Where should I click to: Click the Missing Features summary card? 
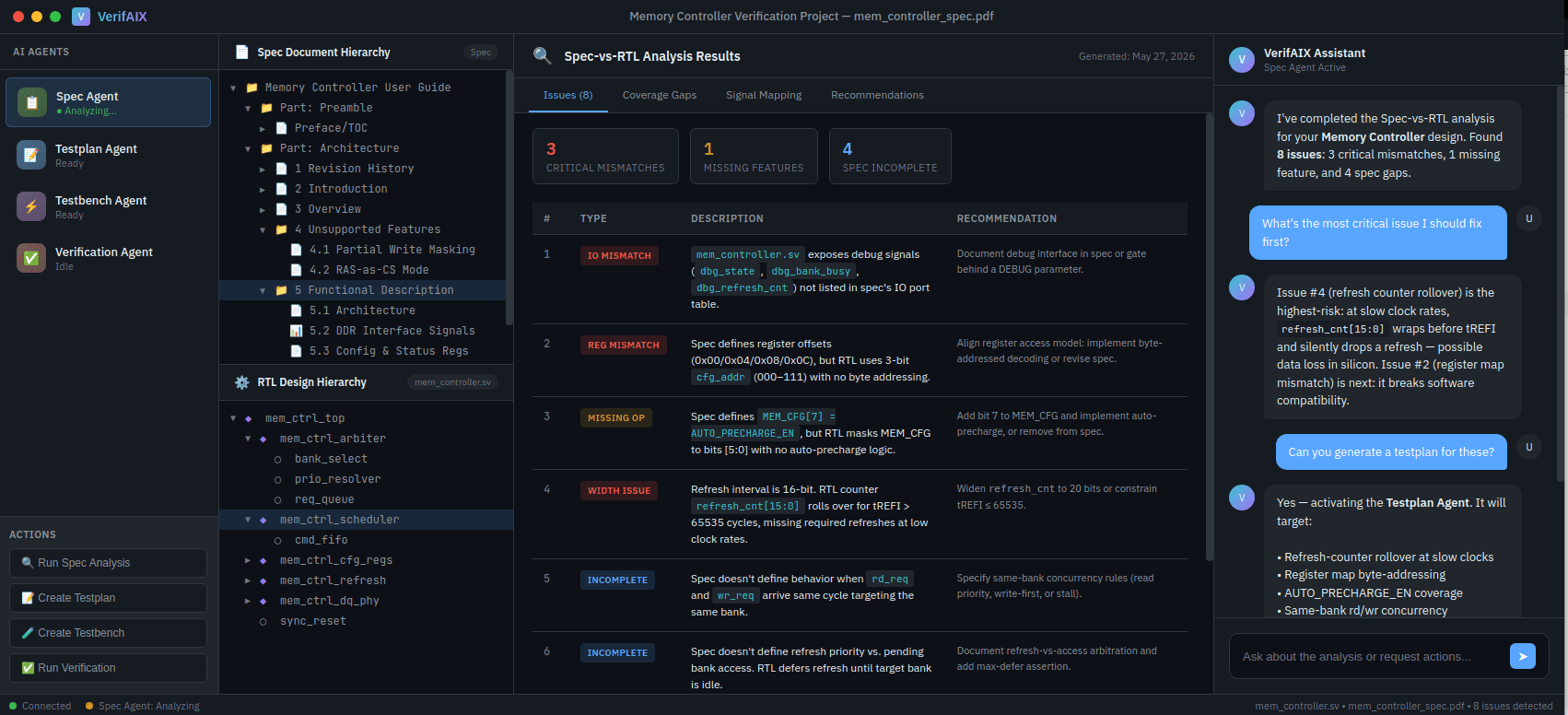754,156
